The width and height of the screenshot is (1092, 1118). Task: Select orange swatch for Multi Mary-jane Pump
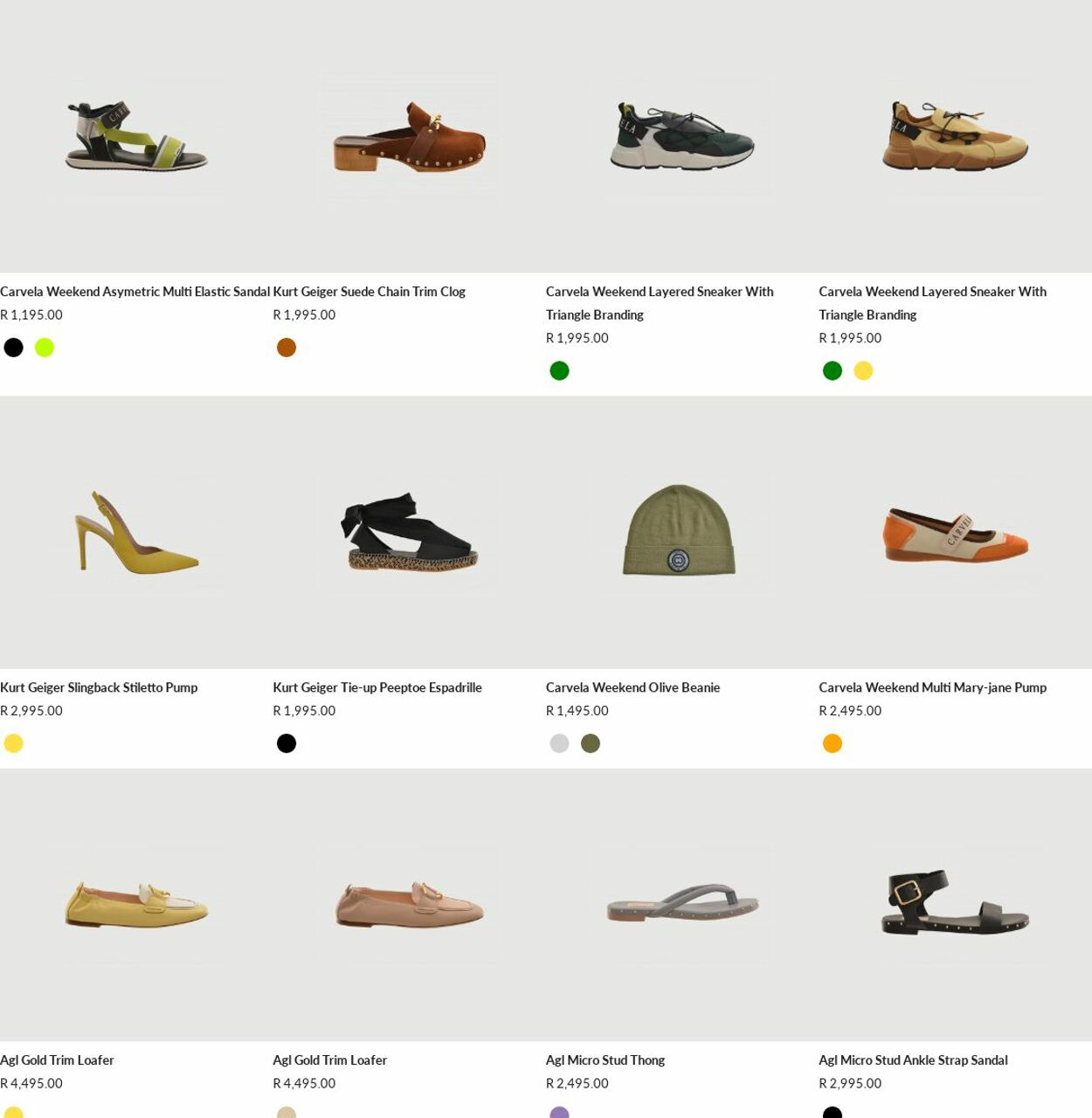[x=833, y=743]
